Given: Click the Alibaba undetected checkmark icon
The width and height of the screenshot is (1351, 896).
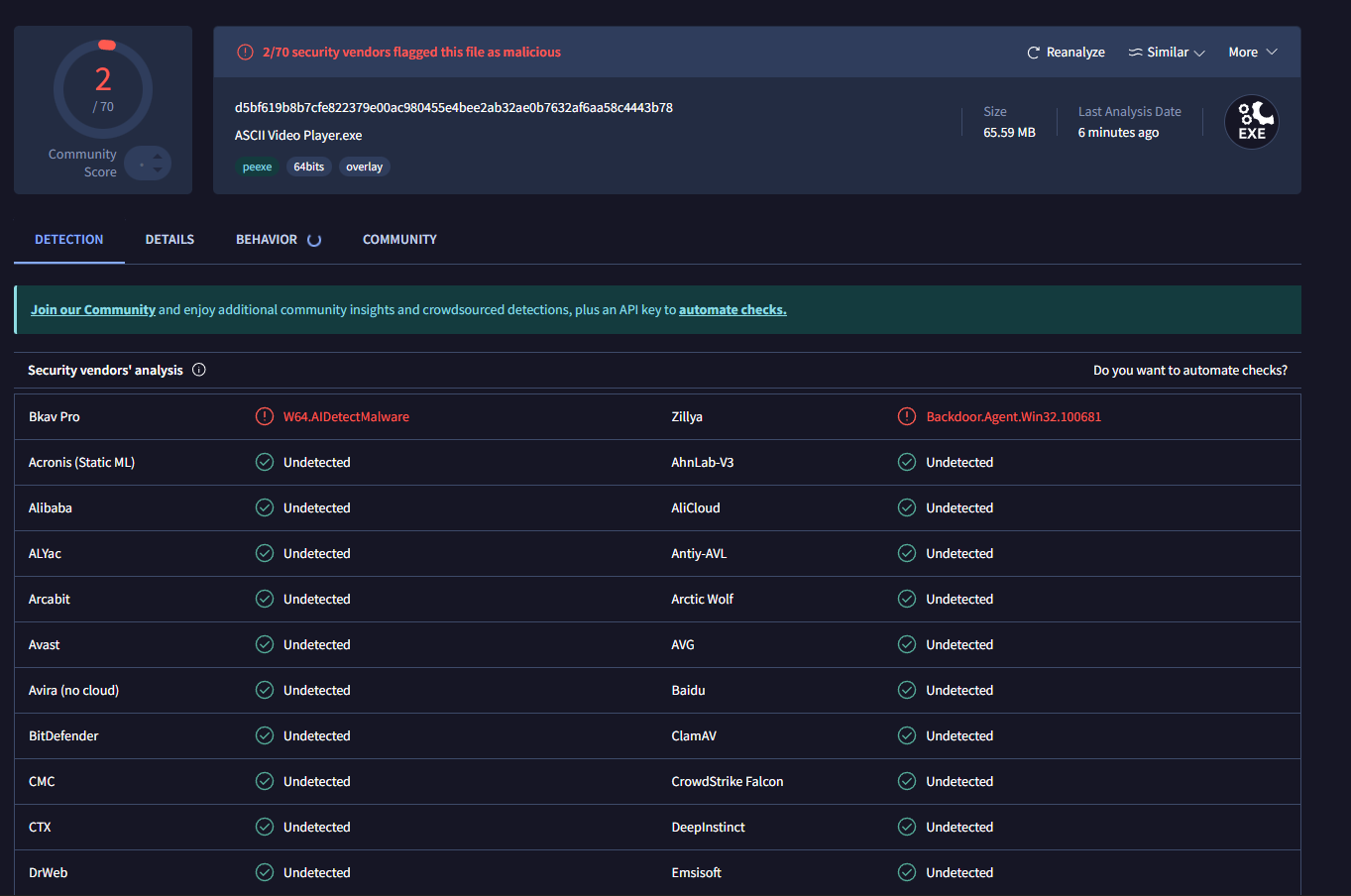Looking at the screenshot, I should [x=265, y=507].
